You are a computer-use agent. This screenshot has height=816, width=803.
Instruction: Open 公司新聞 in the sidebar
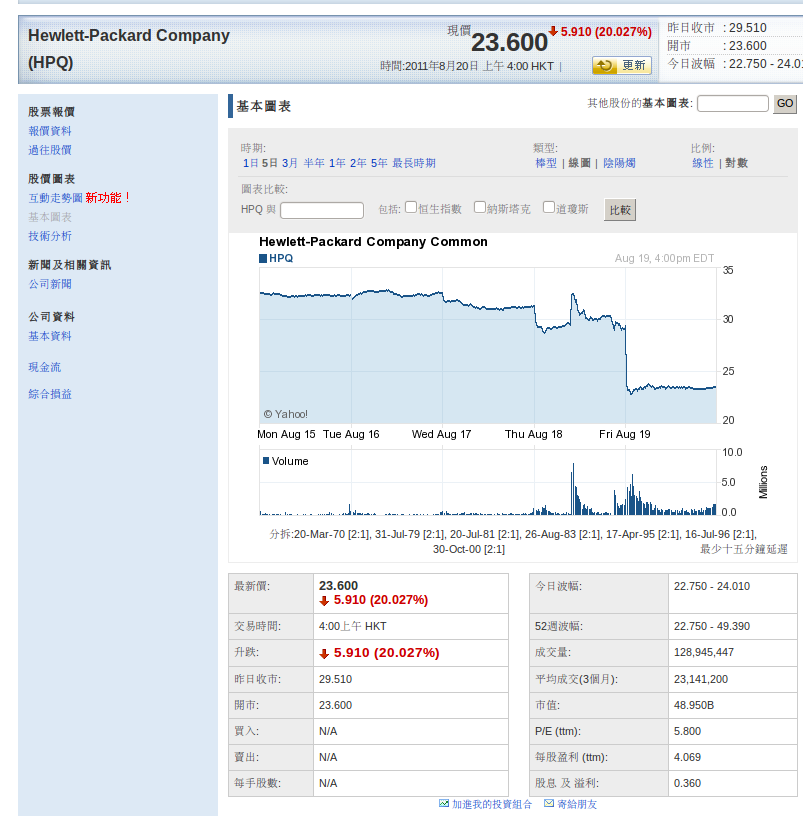click(50, 284)
